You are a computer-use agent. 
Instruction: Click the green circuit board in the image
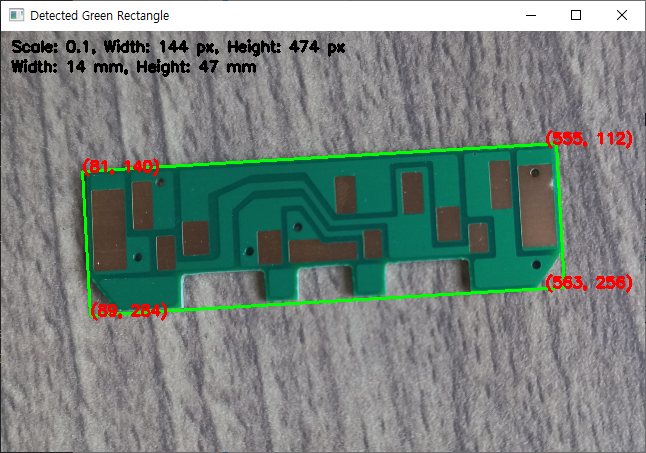point(323,227)
